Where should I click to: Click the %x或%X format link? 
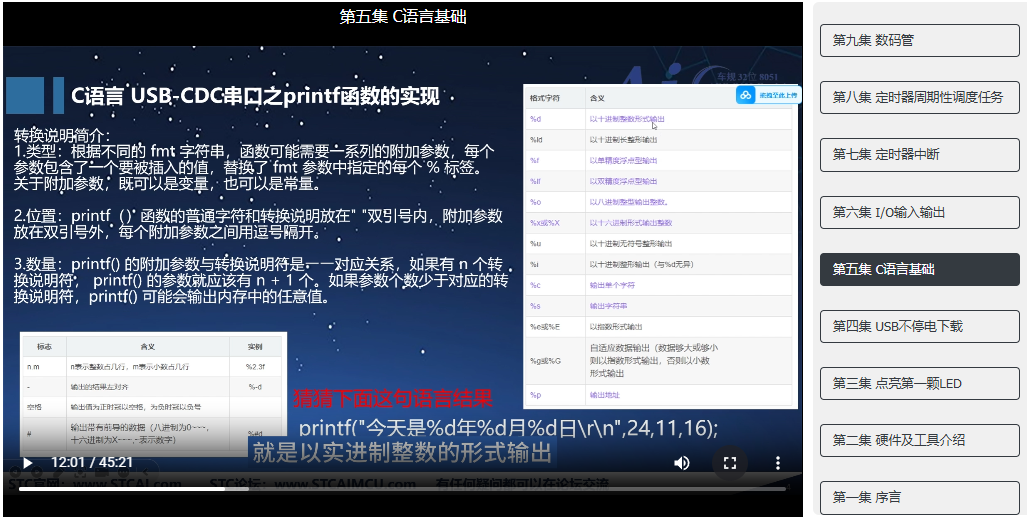544,223
